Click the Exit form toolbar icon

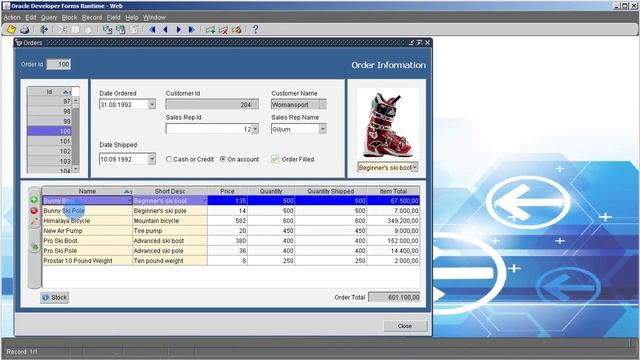44,29
